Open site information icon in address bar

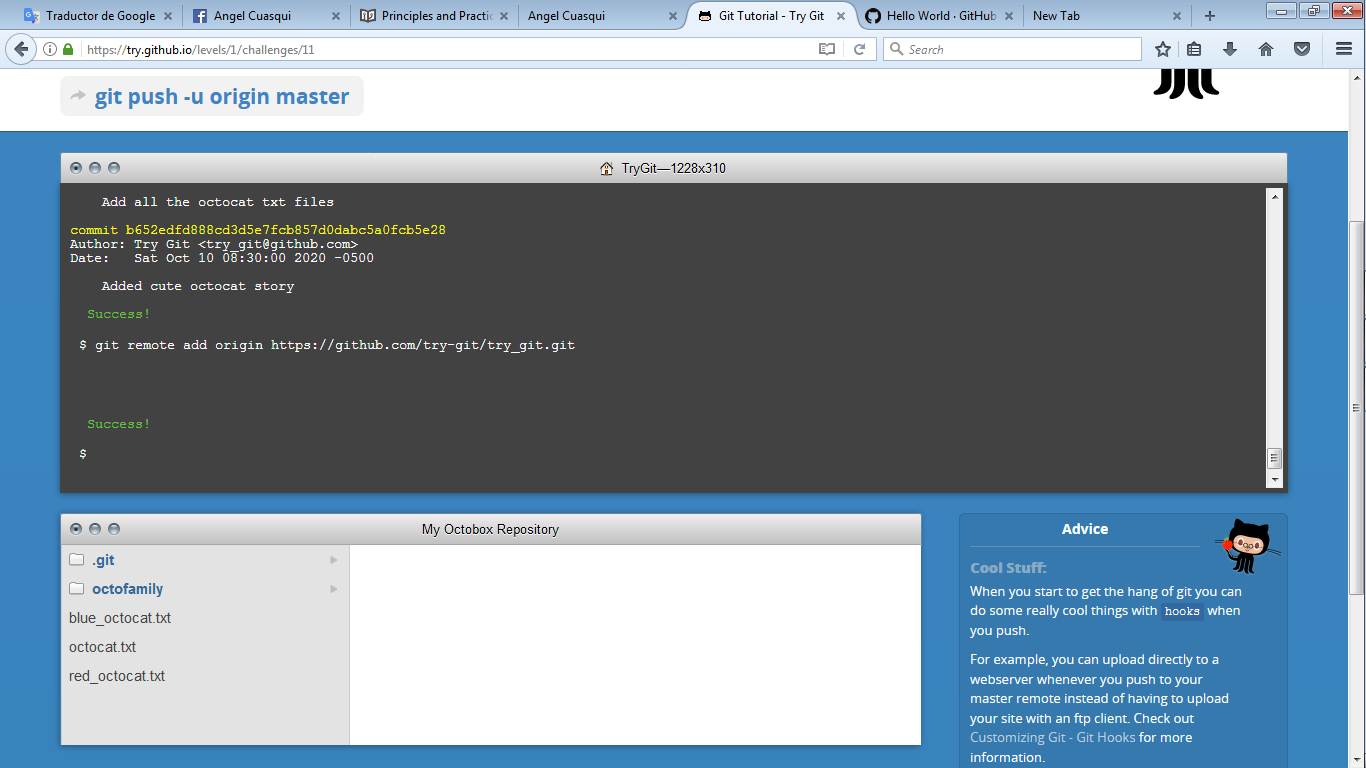50,49
